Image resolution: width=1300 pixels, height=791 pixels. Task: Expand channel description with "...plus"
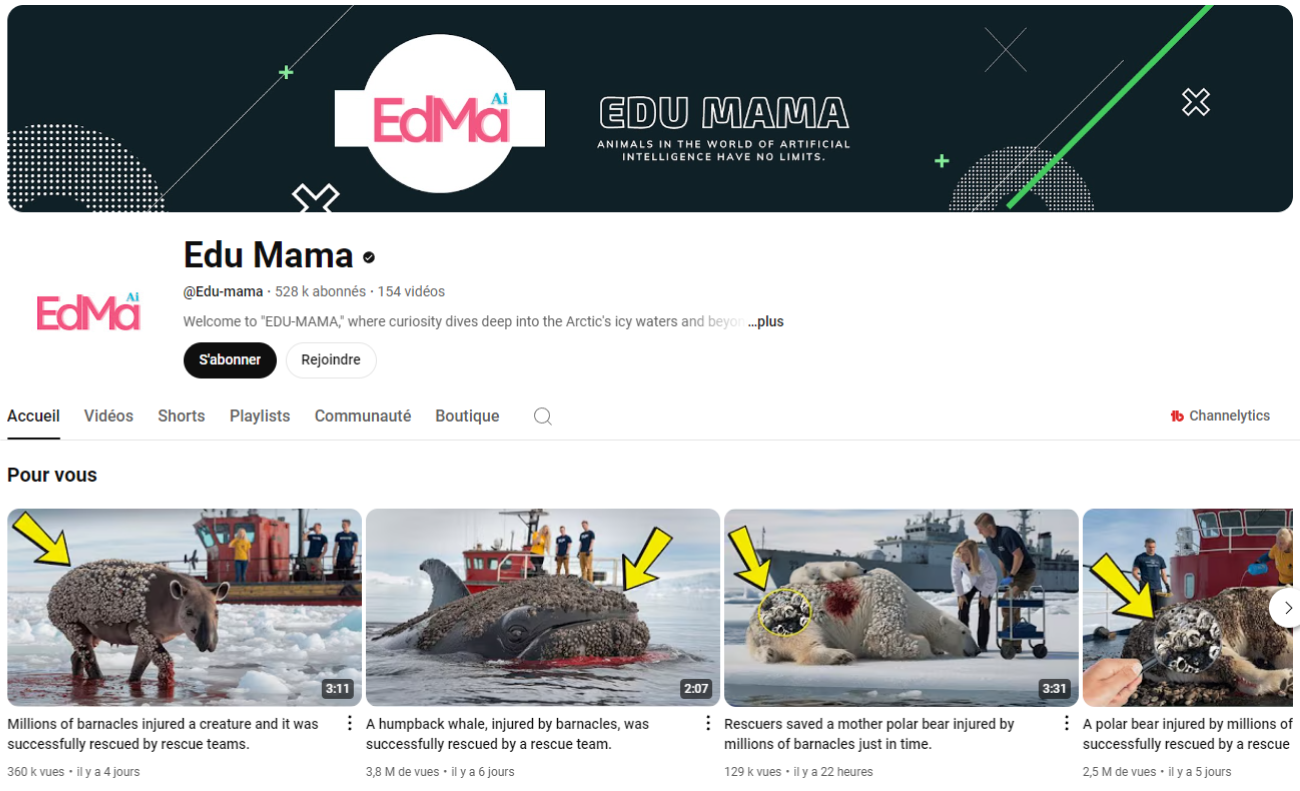pyautogui.click(x=766, y=322)
